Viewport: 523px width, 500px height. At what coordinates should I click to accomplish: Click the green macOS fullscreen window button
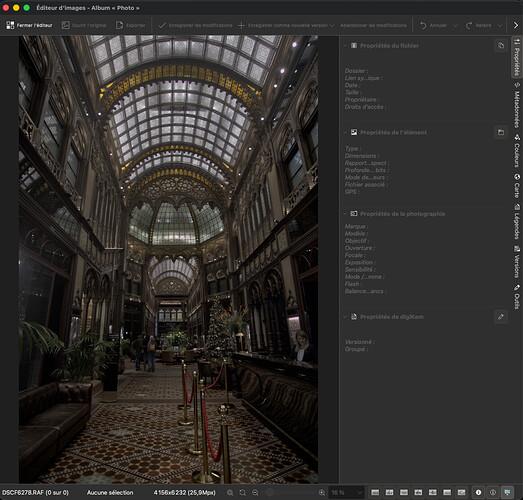26,8
